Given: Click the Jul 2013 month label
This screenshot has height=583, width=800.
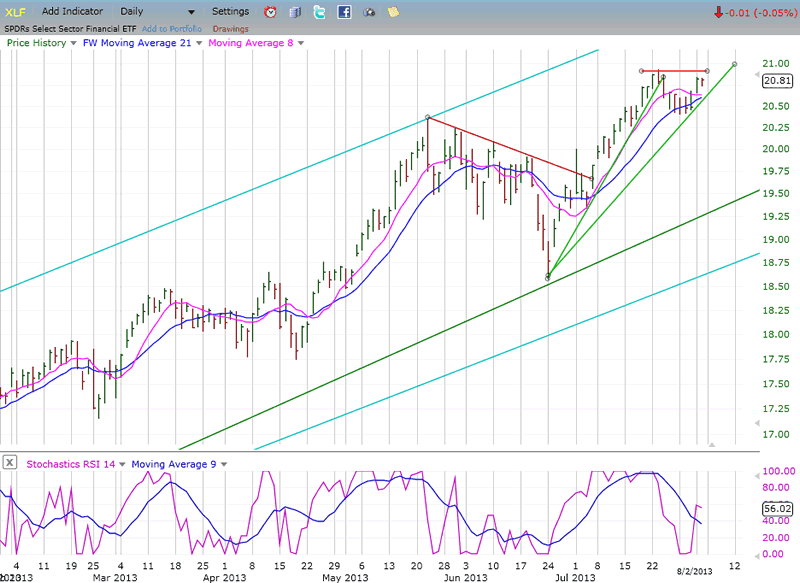Looking at the screenshot, I should point(575,578).
